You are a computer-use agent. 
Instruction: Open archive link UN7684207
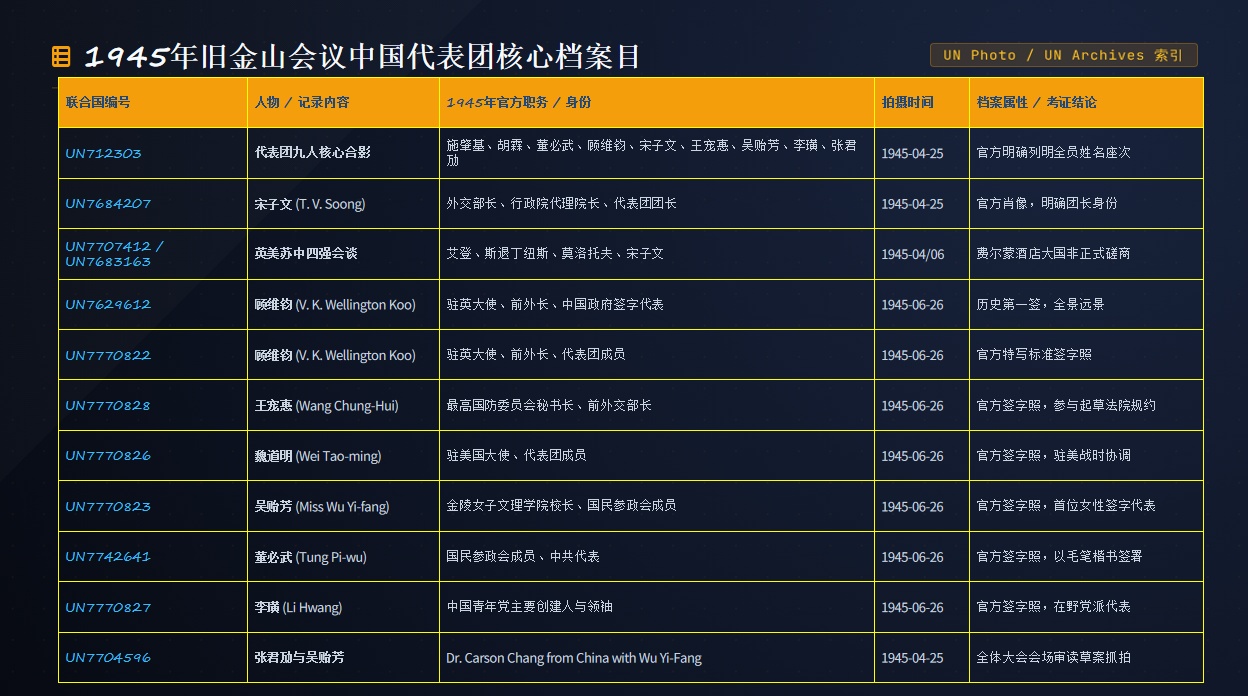coord(108,203)
